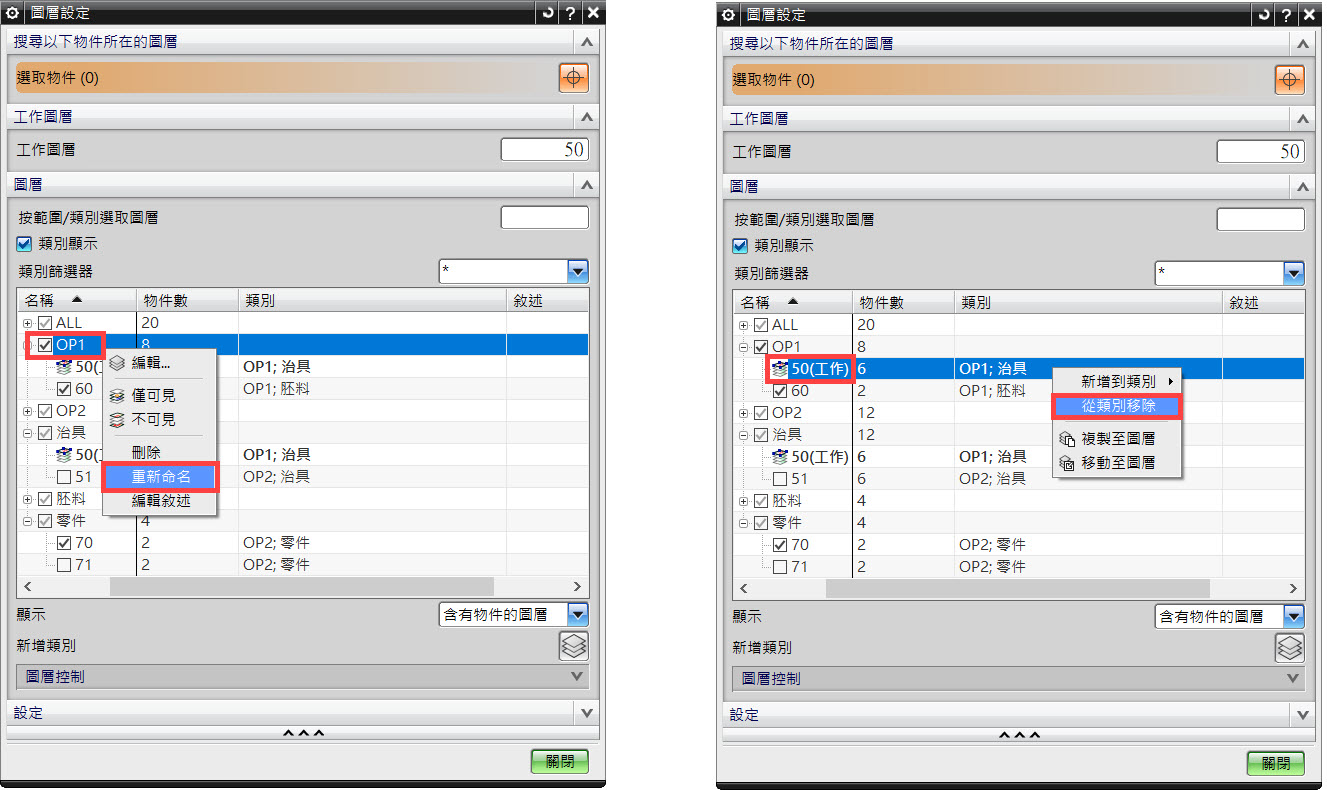Toggle layer 71 checkbox in left dialog
Image resolution: width=1327 pixels, height=790 pixels.
point(65,565)
